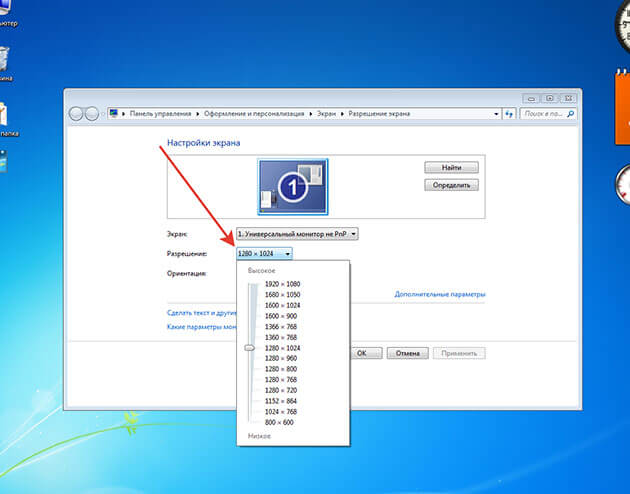Choose 1280 × 1024 in resolution list
Screen dimensions: 630x494
[282, 348]
